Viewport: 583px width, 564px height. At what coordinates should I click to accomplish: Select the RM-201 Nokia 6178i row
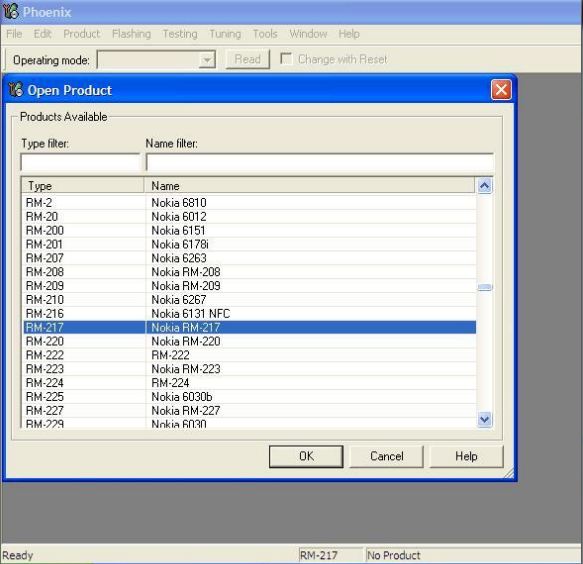[x=249, y=244]
